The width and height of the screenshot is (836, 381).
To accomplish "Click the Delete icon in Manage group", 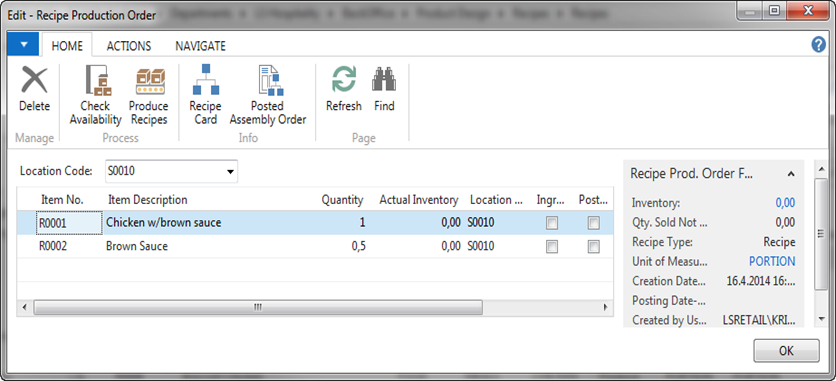I will pyautogui.click(x=34, y=80).
